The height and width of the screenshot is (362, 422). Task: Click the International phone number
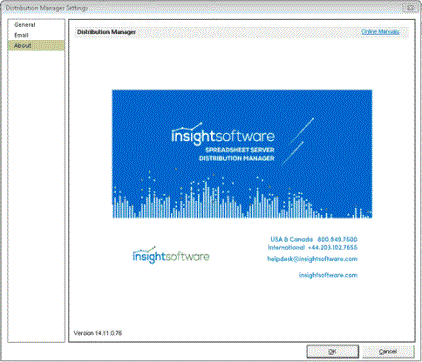tap(333, 247)
